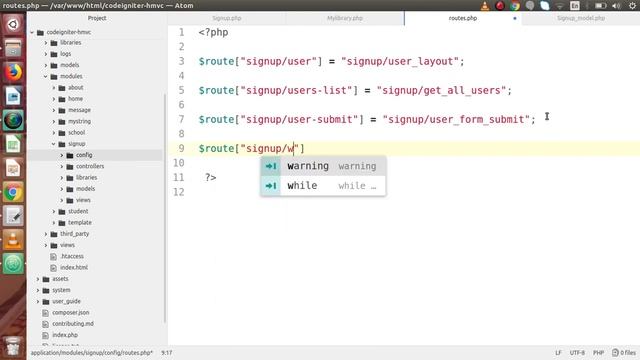Open the Ubuntu dash search icon

[13, 24]
